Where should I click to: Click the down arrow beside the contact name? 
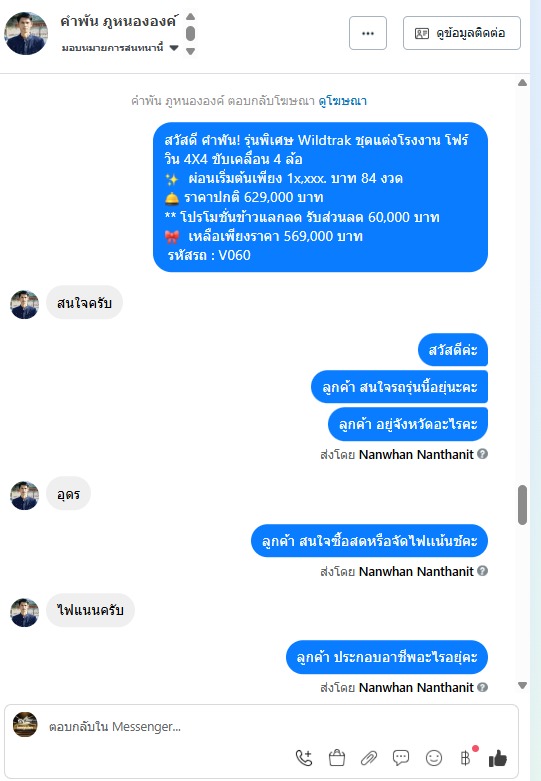click(x=190, y=51)
